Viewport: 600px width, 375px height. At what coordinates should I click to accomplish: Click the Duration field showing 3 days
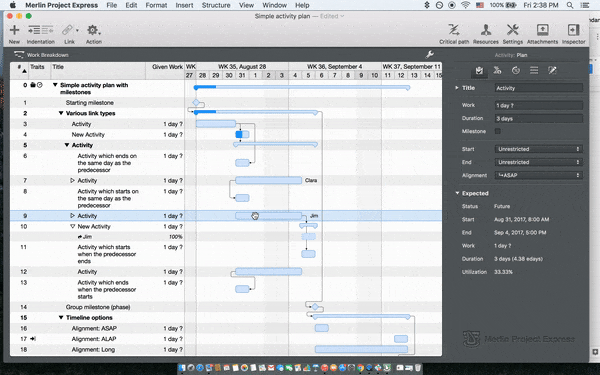tap(539, 118)
